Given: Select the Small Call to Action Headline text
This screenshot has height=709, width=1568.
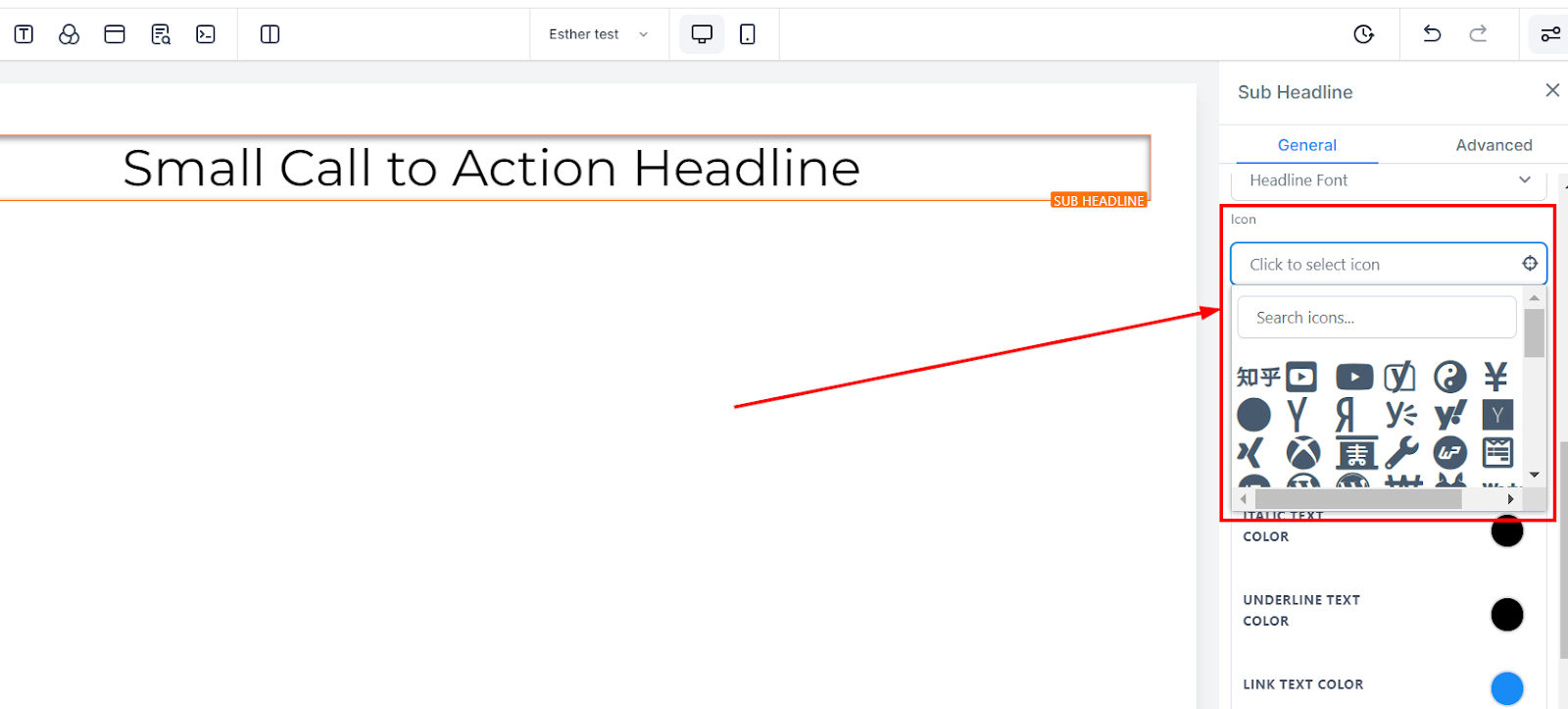Looking at the screenshot, I should pyautogui.click(x=491, y=168).
